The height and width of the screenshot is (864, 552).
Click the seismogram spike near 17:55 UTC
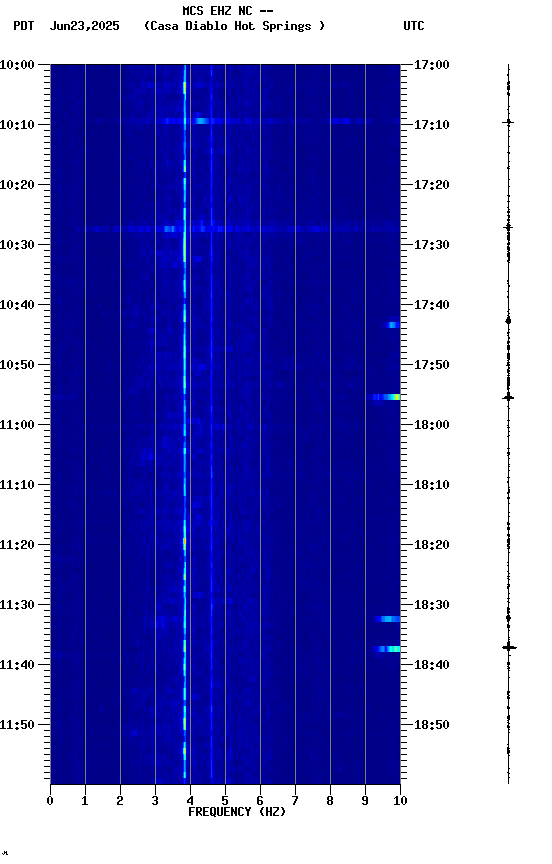click(508, 397)
